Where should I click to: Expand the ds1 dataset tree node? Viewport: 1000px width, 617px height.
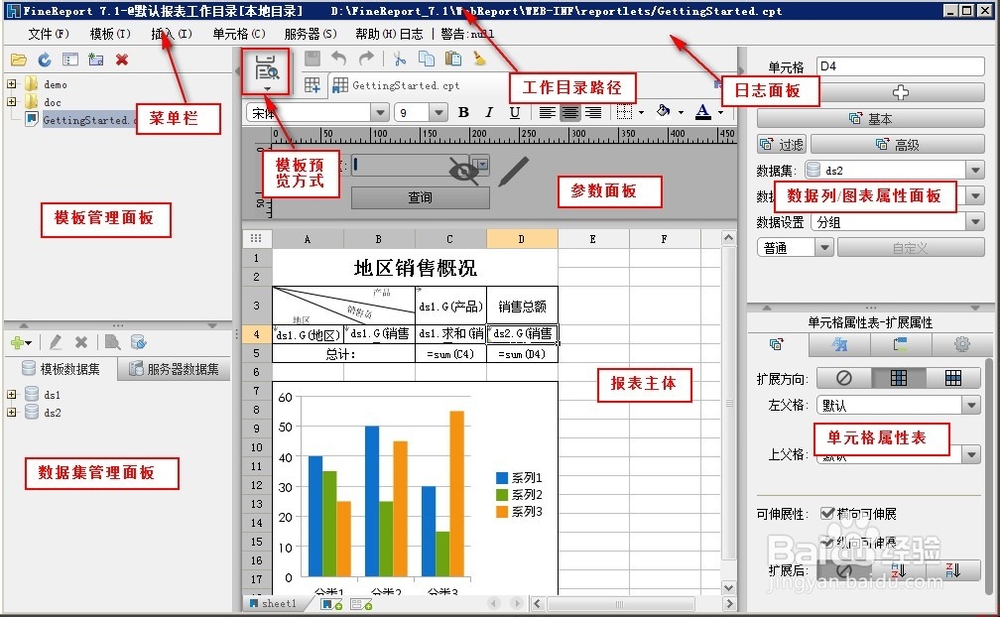pos(10,394)
